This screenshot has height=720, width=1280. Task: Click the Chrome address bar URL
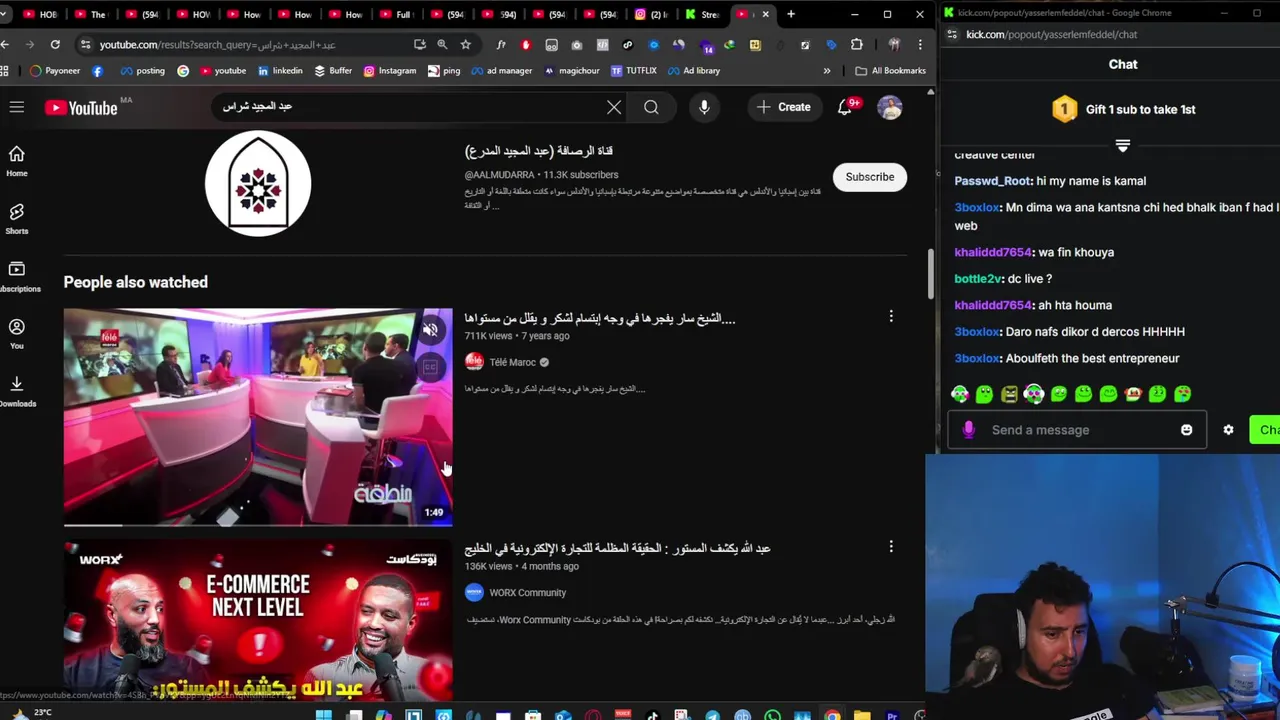[x=218, y=45]
